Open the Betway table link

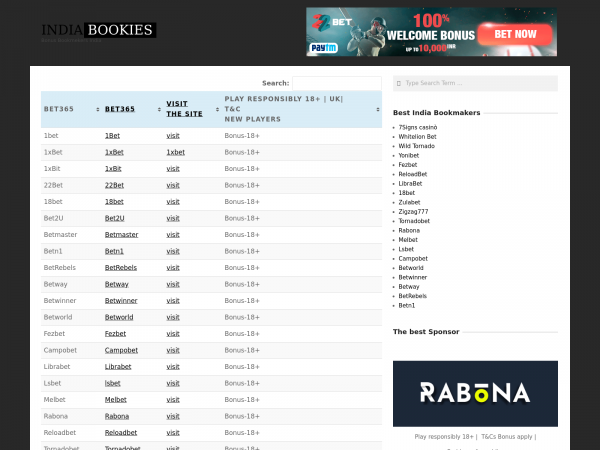(x=117, y=284)
